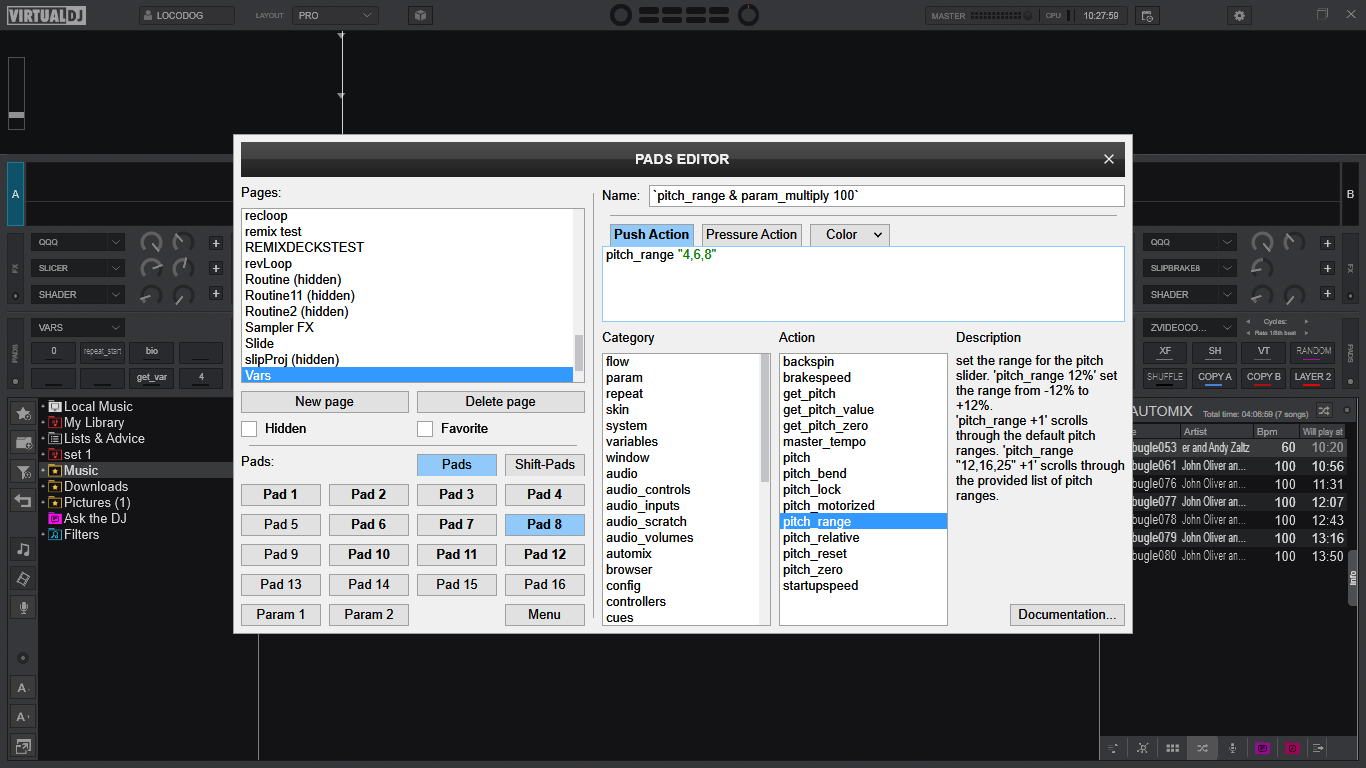Click decrease font size A icon
Image resolution: width=1366 pixels, height=768 pixels.
click(x=23, y=687)
